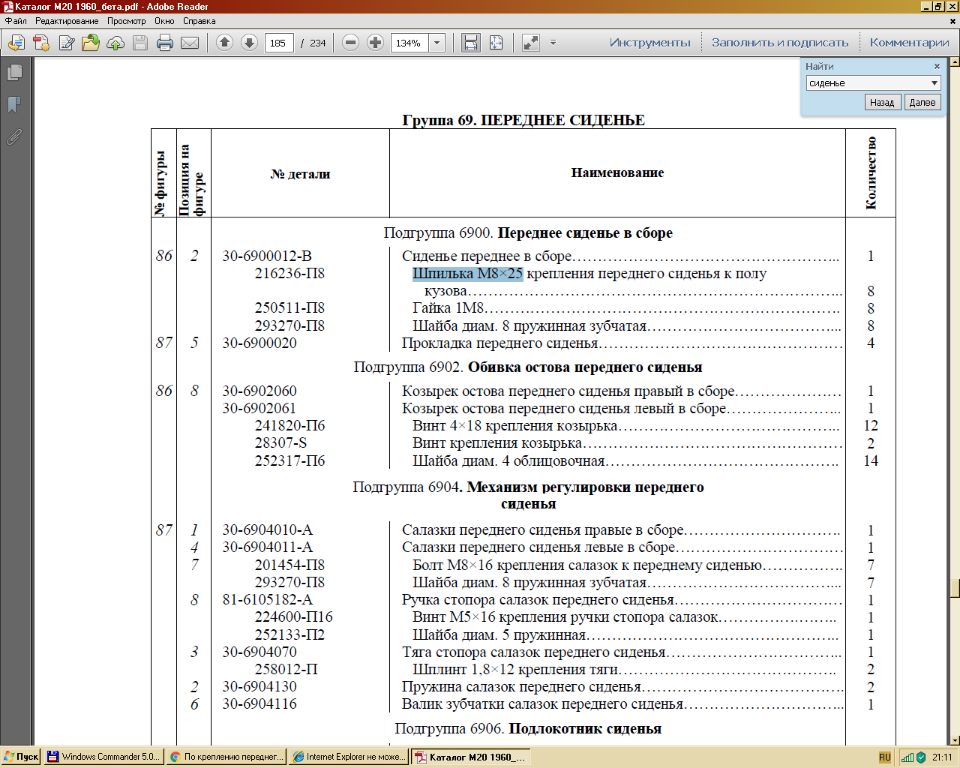Click the cloud upload toolbar icon
This screenshot has height=768, width=960.
click(115, 43)
